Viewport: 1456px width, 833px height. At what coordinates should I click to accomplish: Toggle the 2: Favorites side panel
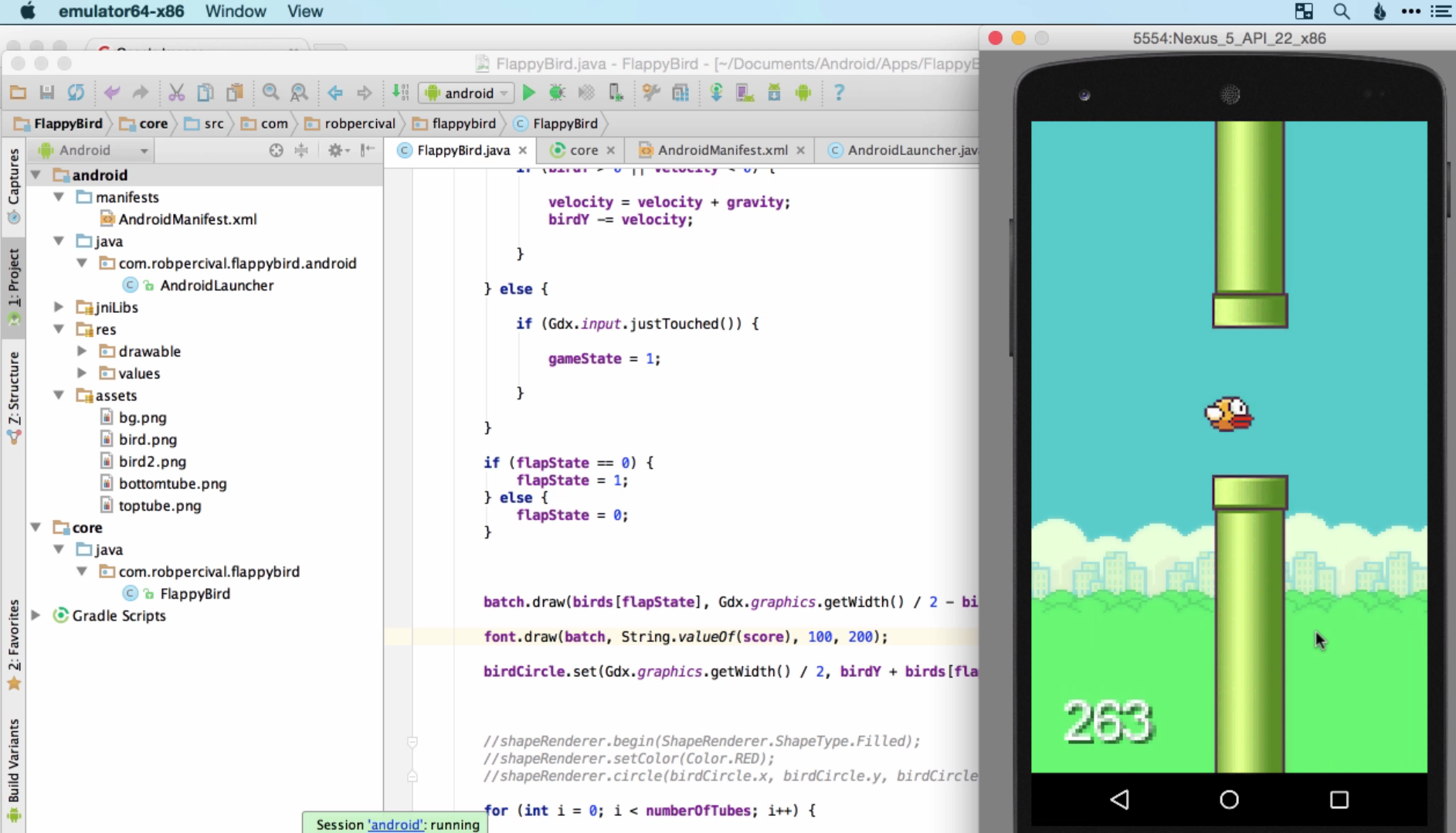tap(13, 644)
